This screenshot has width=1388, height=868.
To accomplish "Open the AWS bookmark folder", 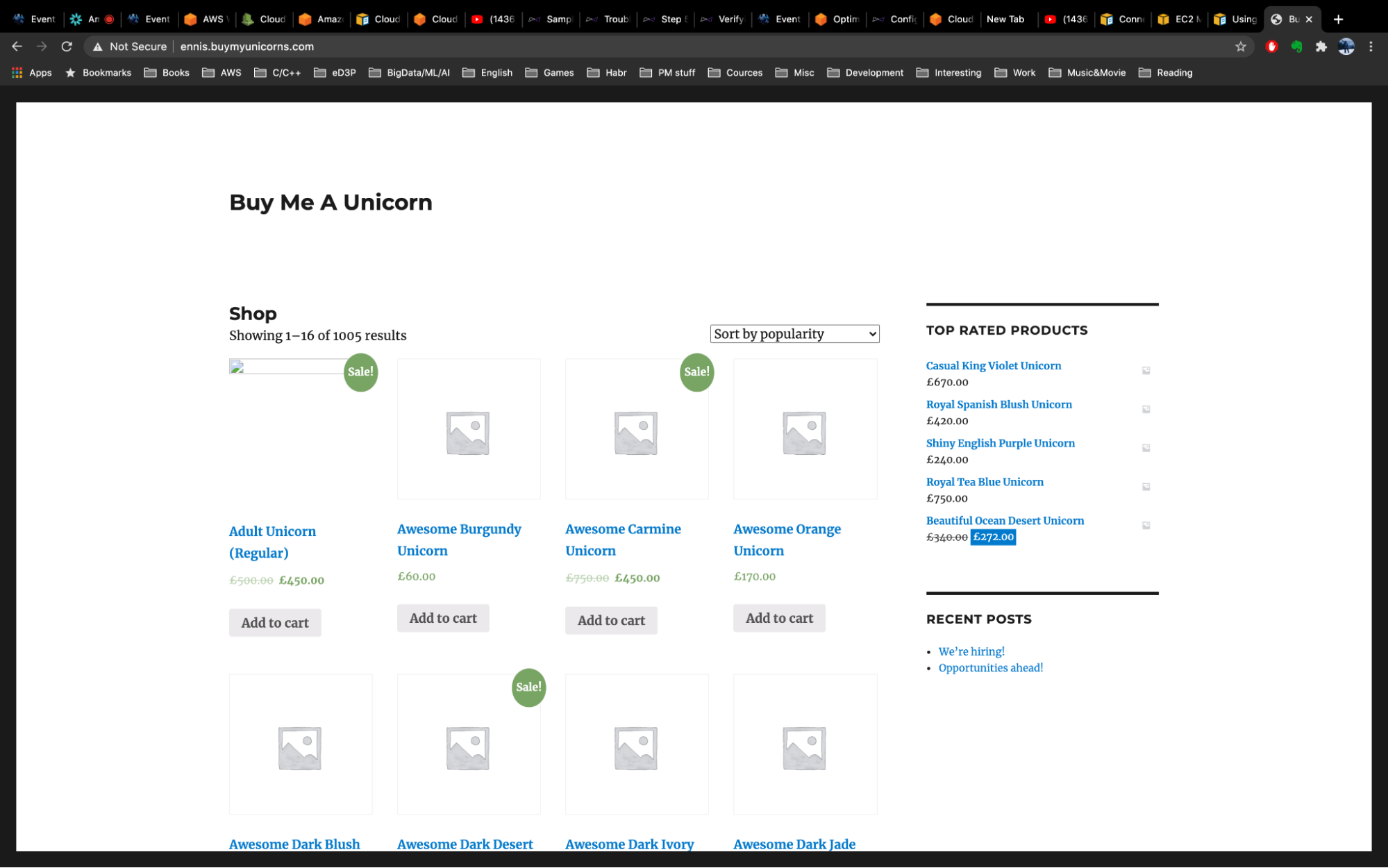I will click(x=222, y=73).
